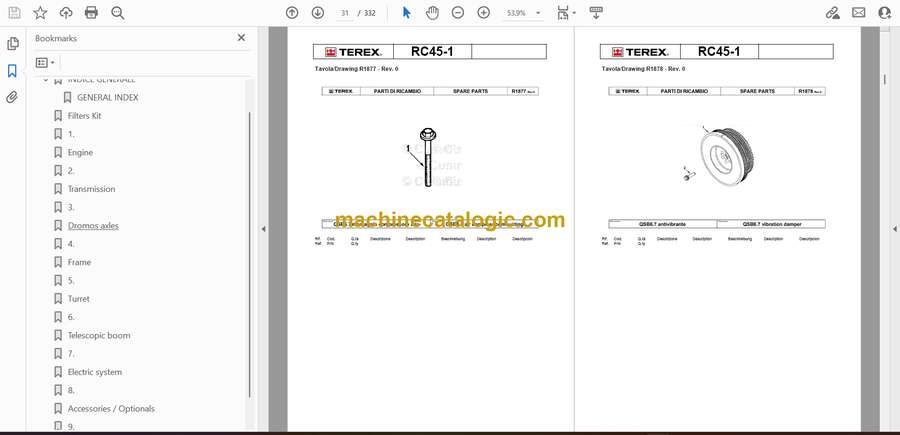The image size is (900, 435).
Task: Zoom out with the minus icon
Action: tap(457, 13)
